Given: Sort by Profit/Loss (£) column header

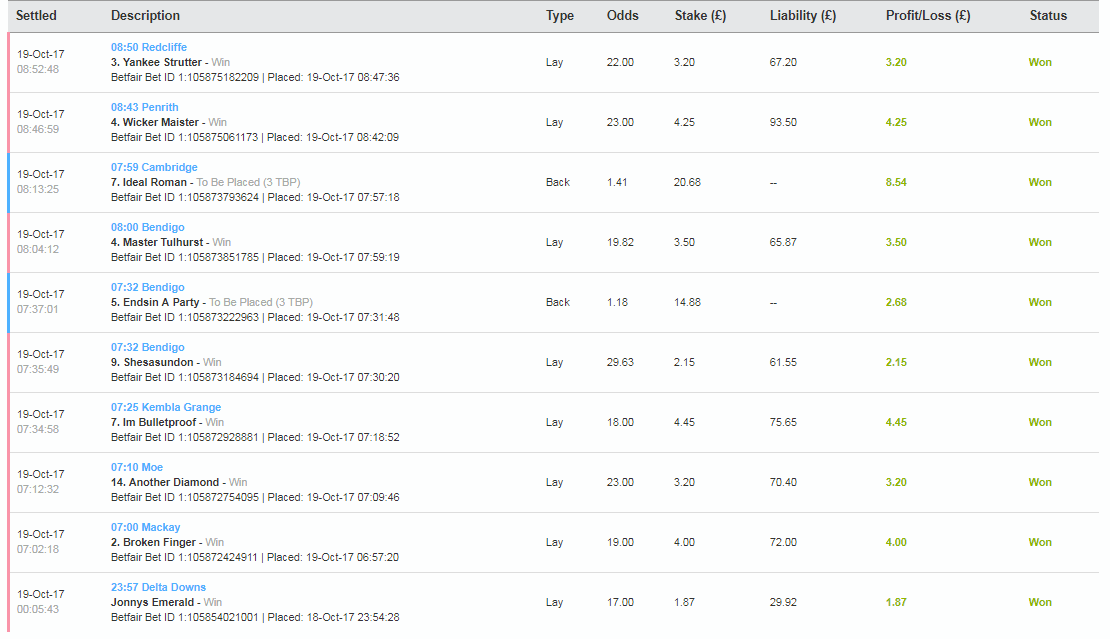Looking at the screenshot, I should point(928,16).
